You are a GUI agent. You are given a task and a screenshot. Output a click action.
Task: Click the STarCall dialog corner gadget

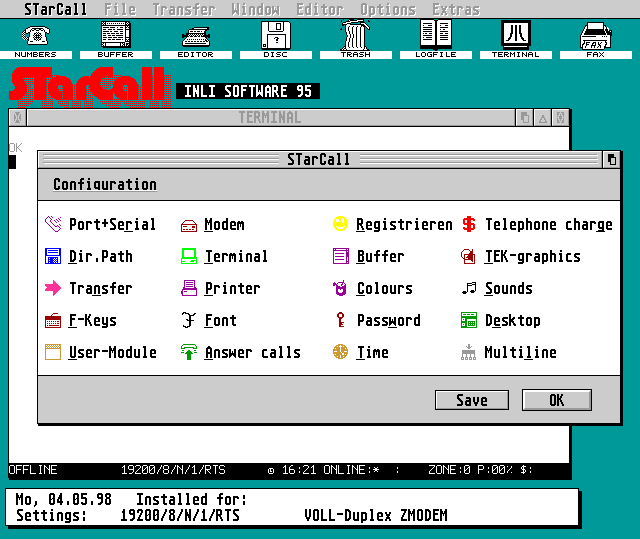coord(611,160)
